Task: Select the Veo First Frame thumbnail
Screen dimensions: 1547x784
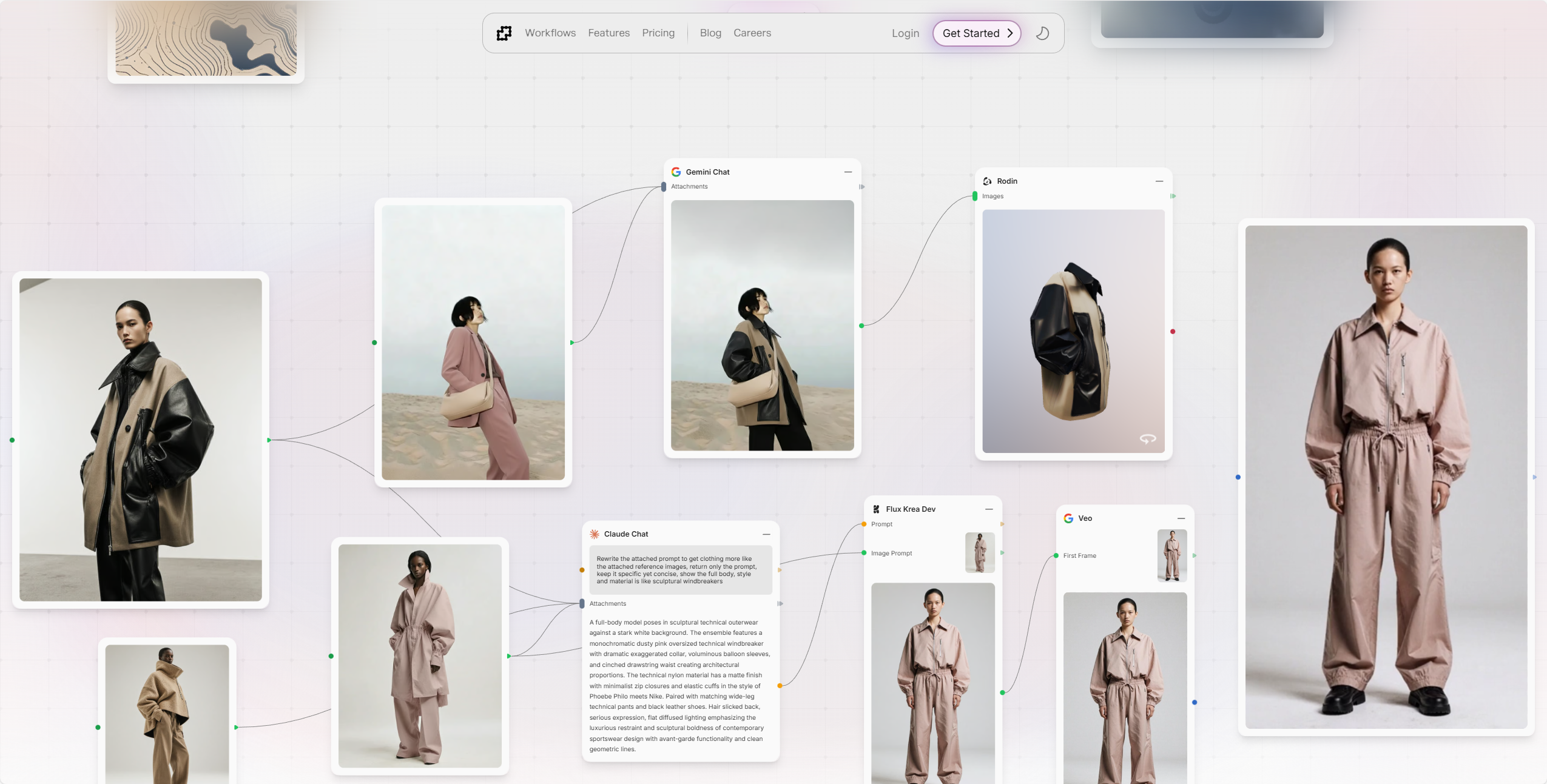Action: [x=1172, y=555]
